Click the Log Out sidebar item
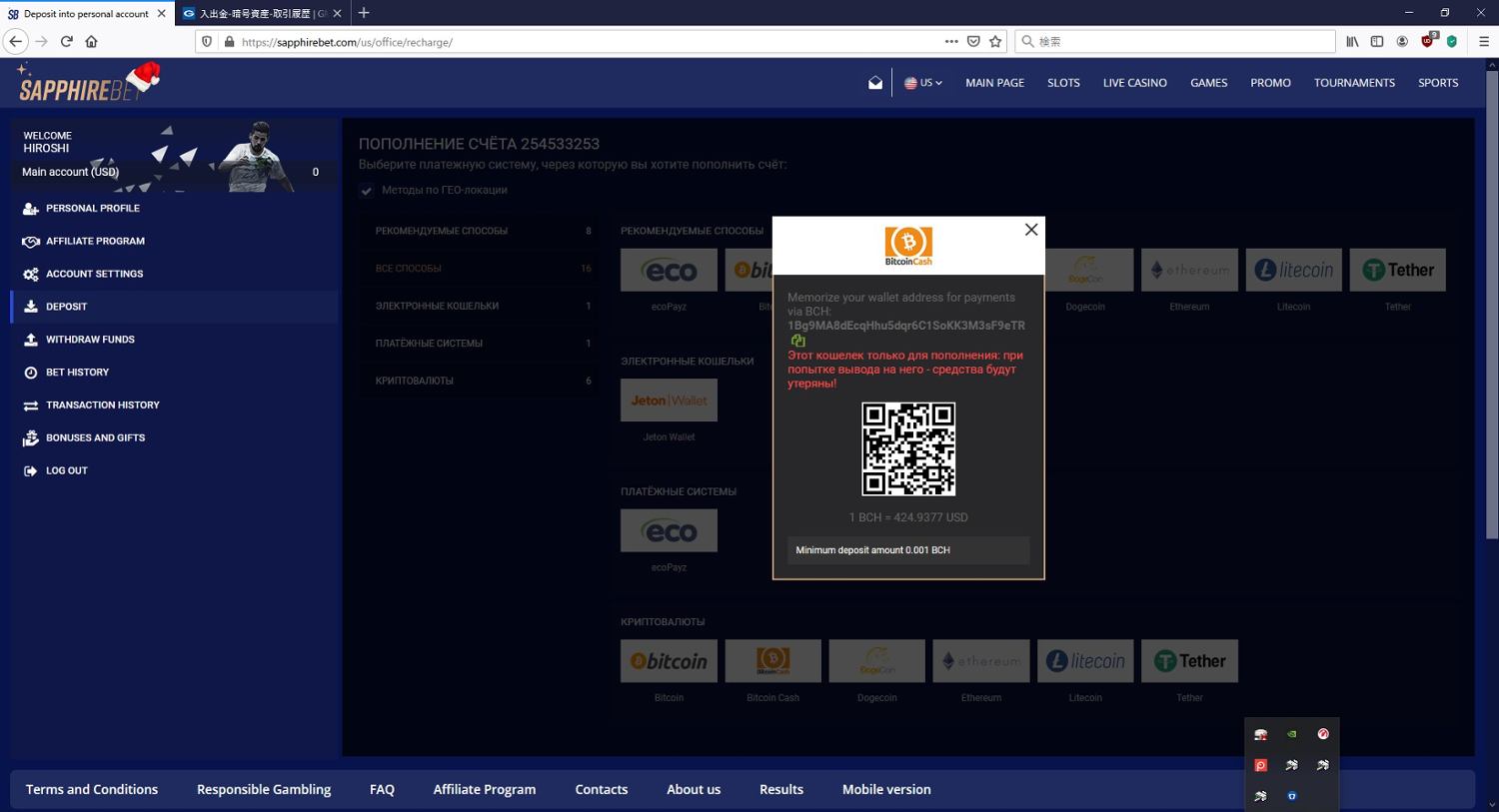 [x=66, y=470]
